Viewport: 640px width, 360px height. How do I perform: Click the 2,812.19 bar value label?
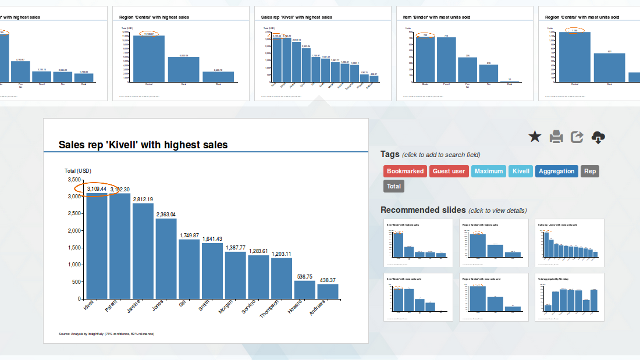(143, 199)
